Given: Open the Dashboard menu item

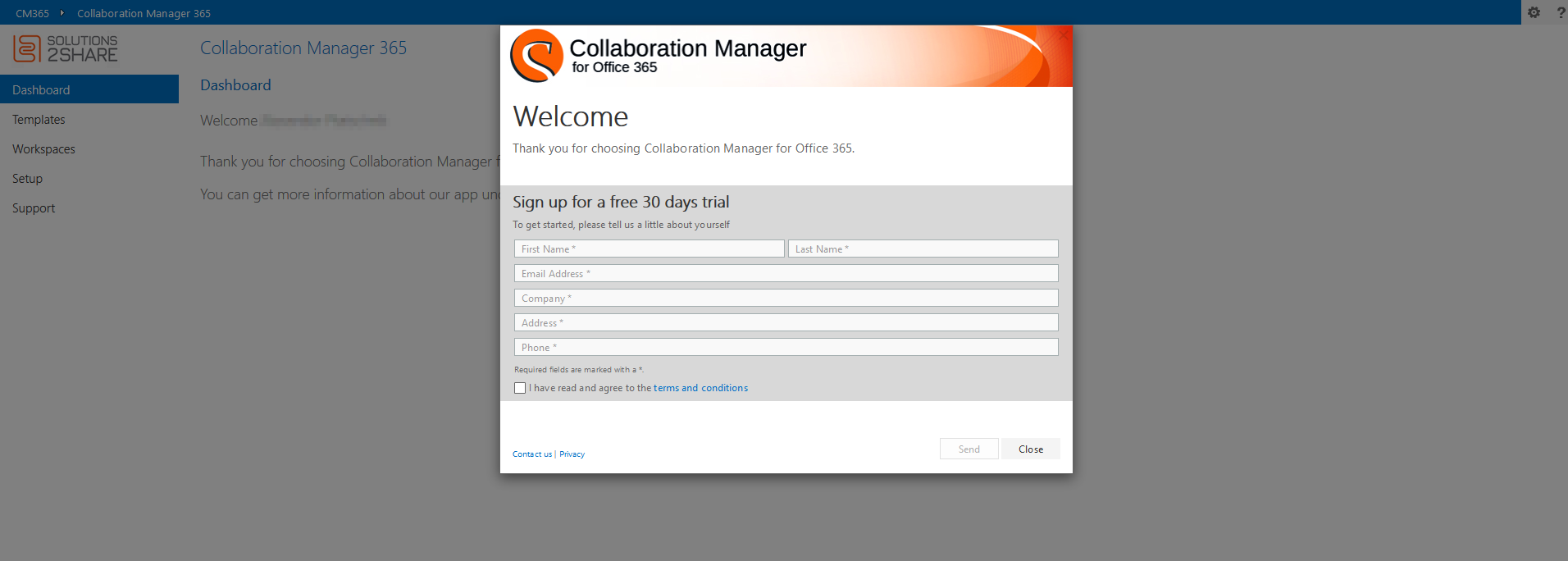Looking at the screenshot, I should pos(89,89).
